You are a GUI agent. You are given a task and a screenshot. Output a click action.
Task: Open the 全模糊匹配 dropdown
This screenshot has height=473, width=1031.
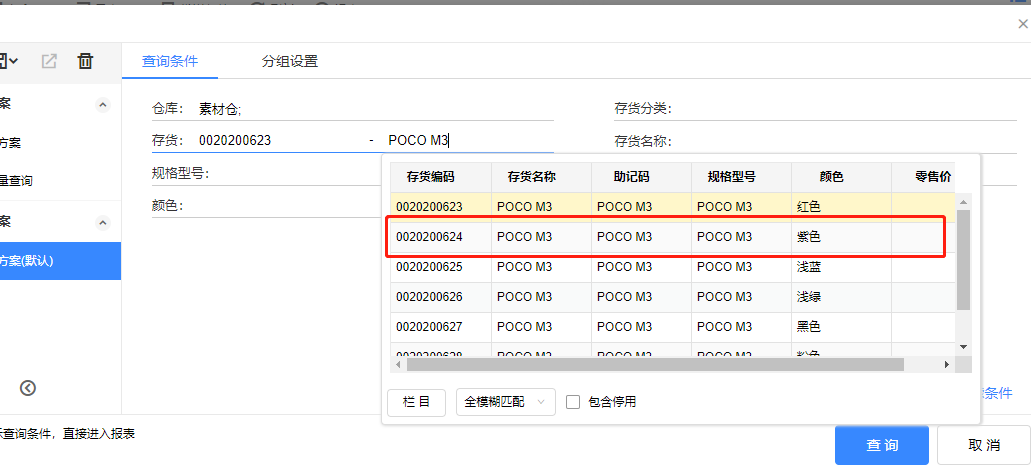tap(506, 402)
